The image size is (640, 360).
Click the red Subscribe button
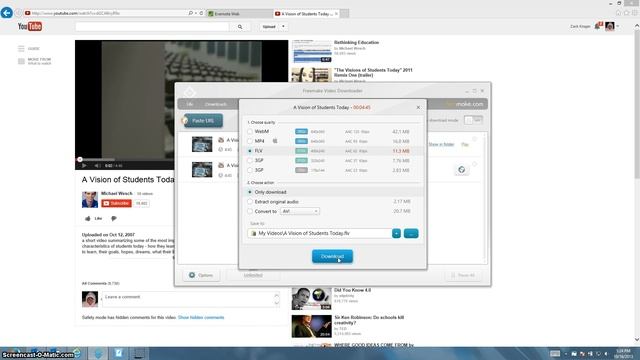tap(116, 203)
